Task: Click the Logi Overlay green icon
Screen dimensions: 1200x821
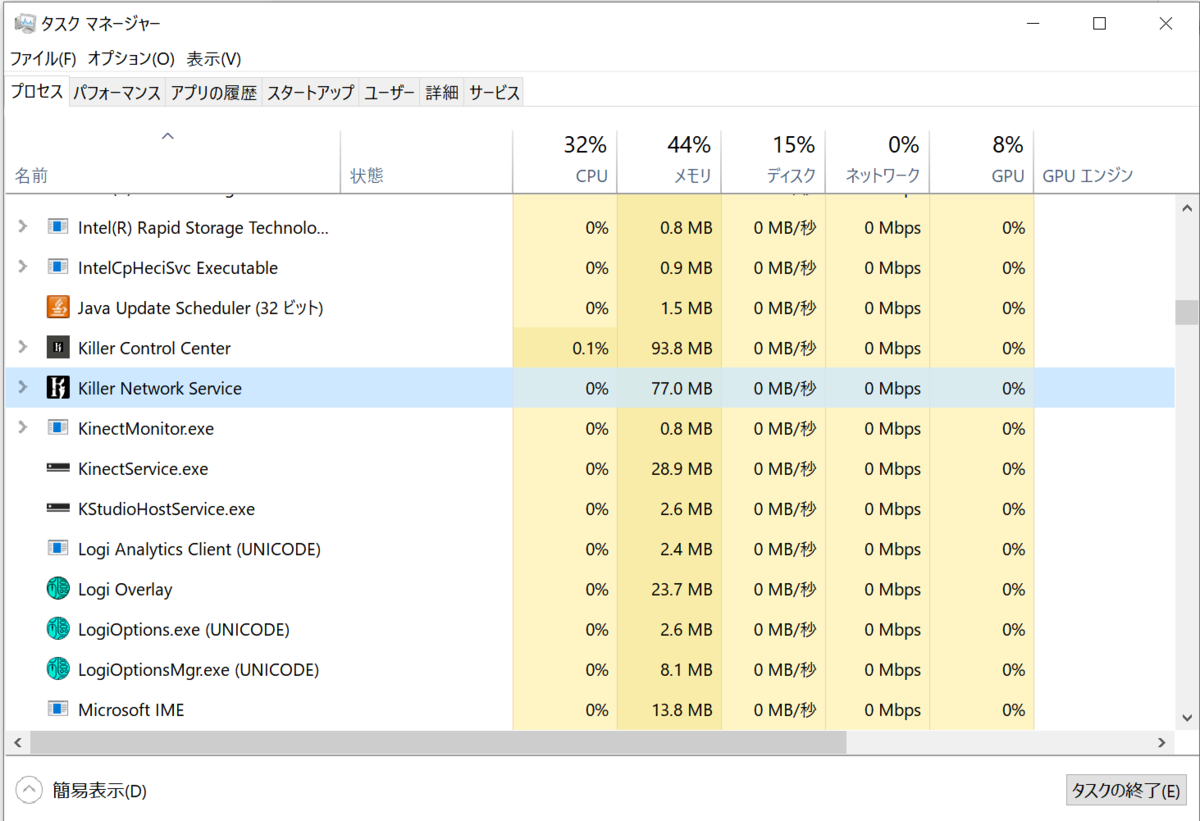Action: pyautogui.click(x=57, y=589)
